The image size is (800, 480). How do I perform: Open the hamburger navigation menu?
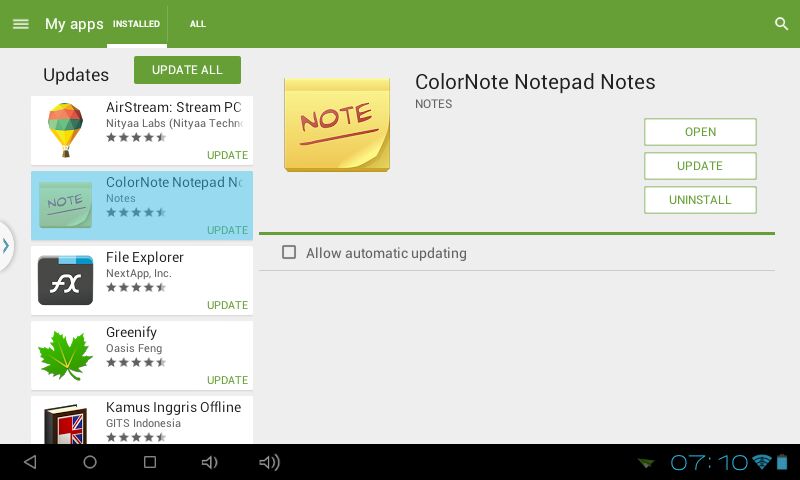20,23
